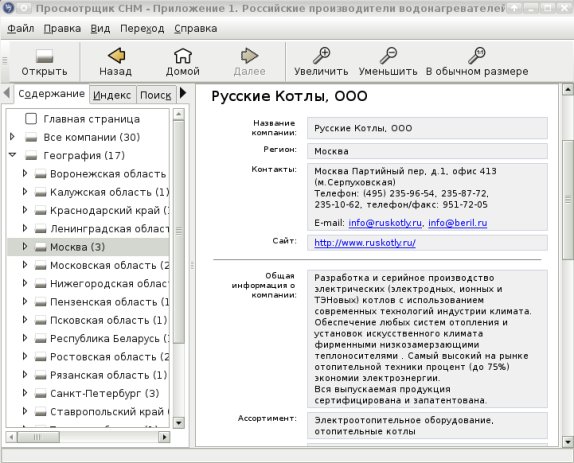Click content pane scroll down arrow
The image size is (574, 463).
[x=568, y=442]
